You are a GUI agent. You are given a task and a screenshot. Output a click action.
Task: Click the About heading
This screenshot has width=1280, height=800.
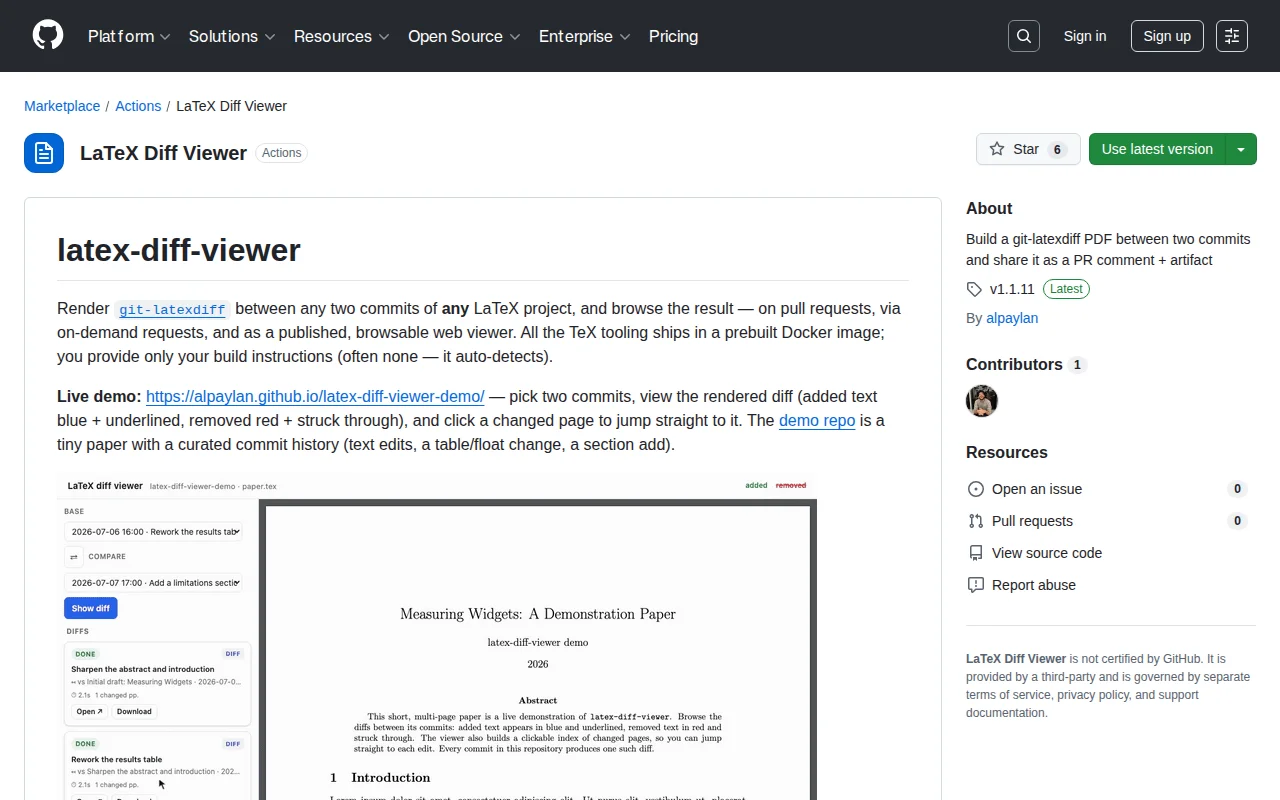tap(989, 208)
